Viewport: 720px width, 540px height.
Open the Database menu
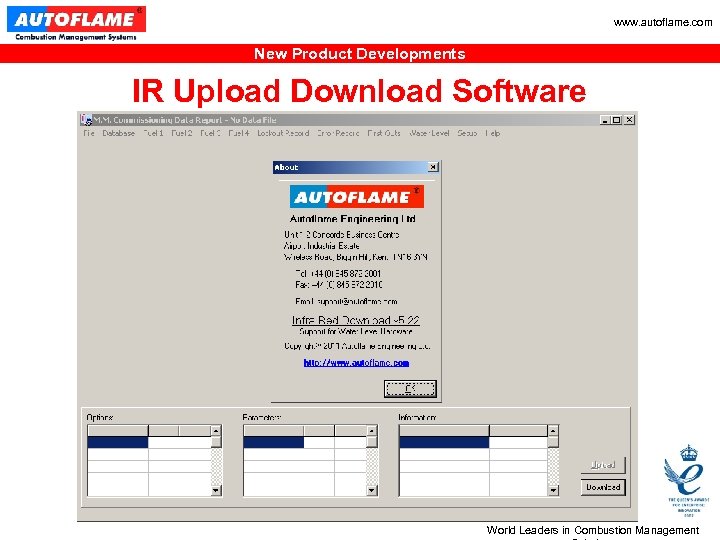click(118, 133)
